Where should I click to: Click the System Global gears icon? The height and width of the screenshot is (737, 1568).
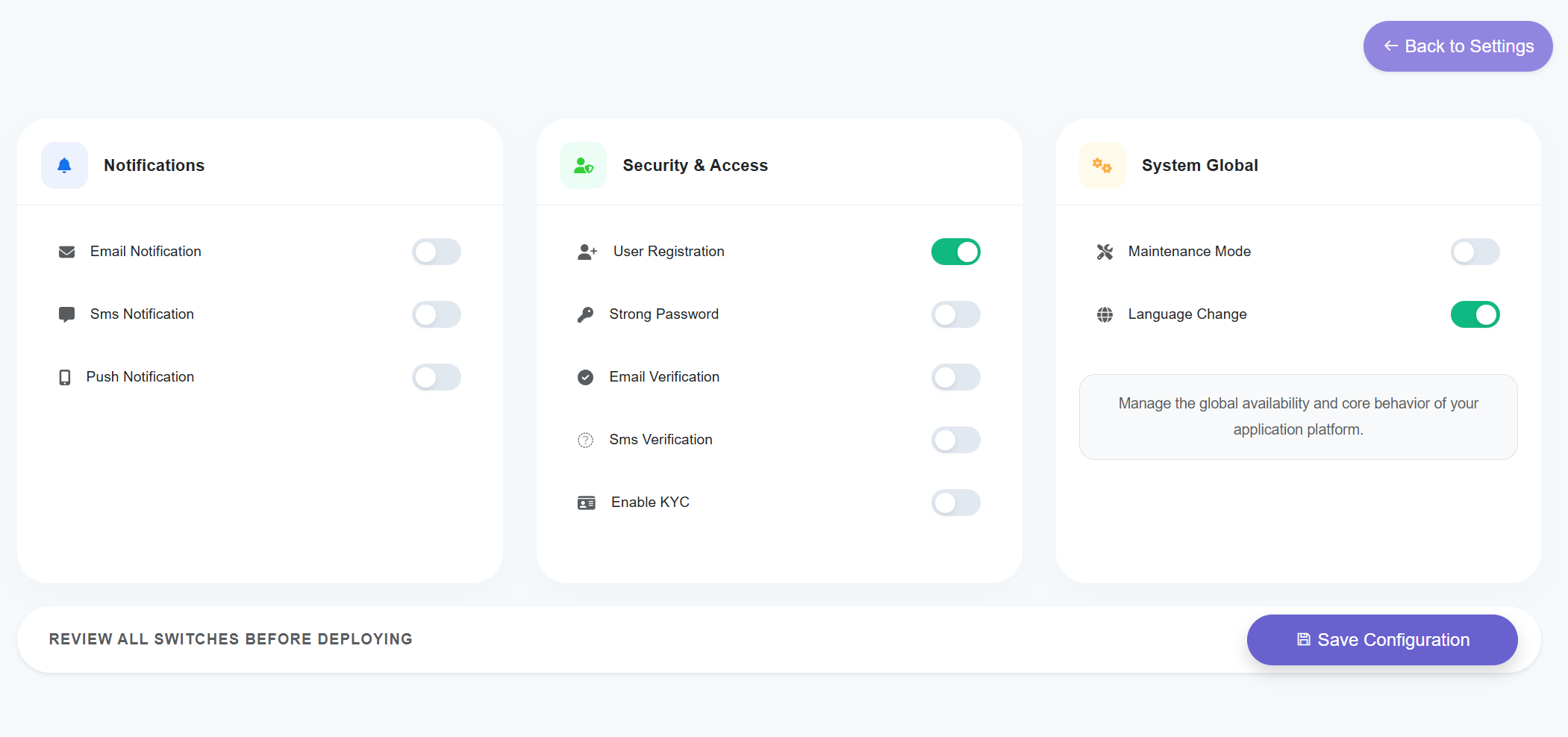(x=1102, y=165)
